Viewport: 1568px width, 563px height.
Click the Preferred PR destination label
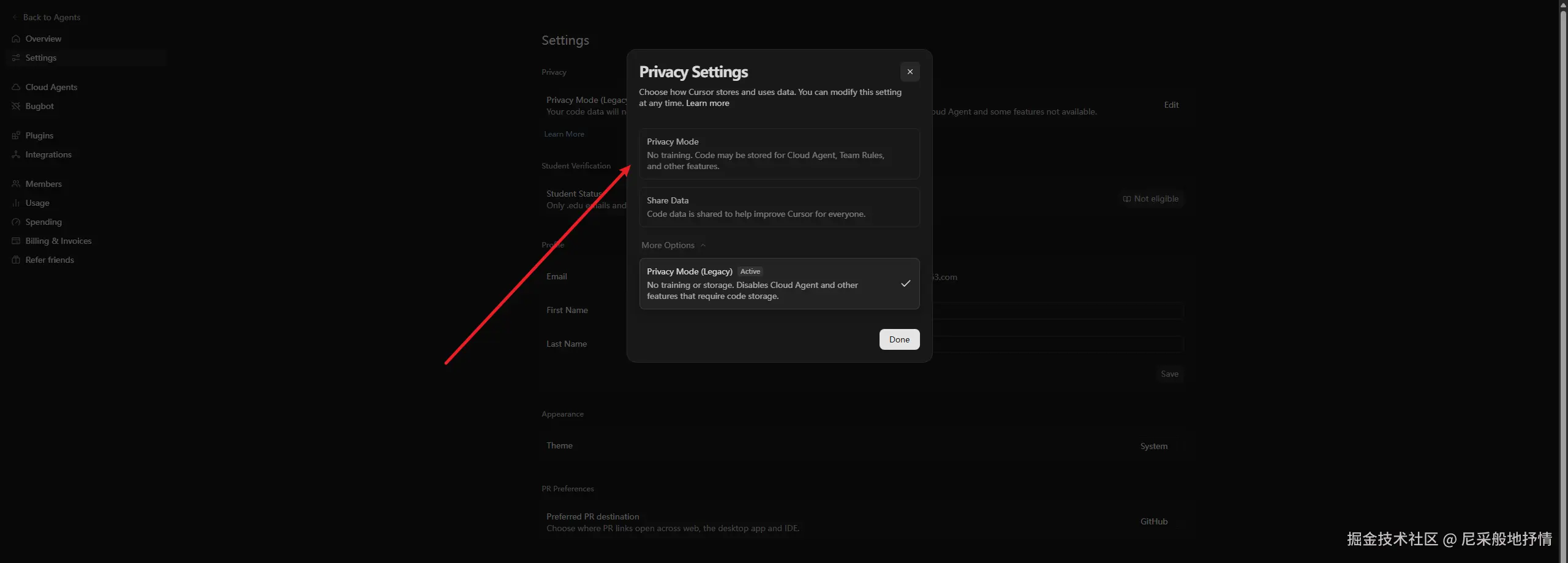pyautogui.click(x=592, y=516)
